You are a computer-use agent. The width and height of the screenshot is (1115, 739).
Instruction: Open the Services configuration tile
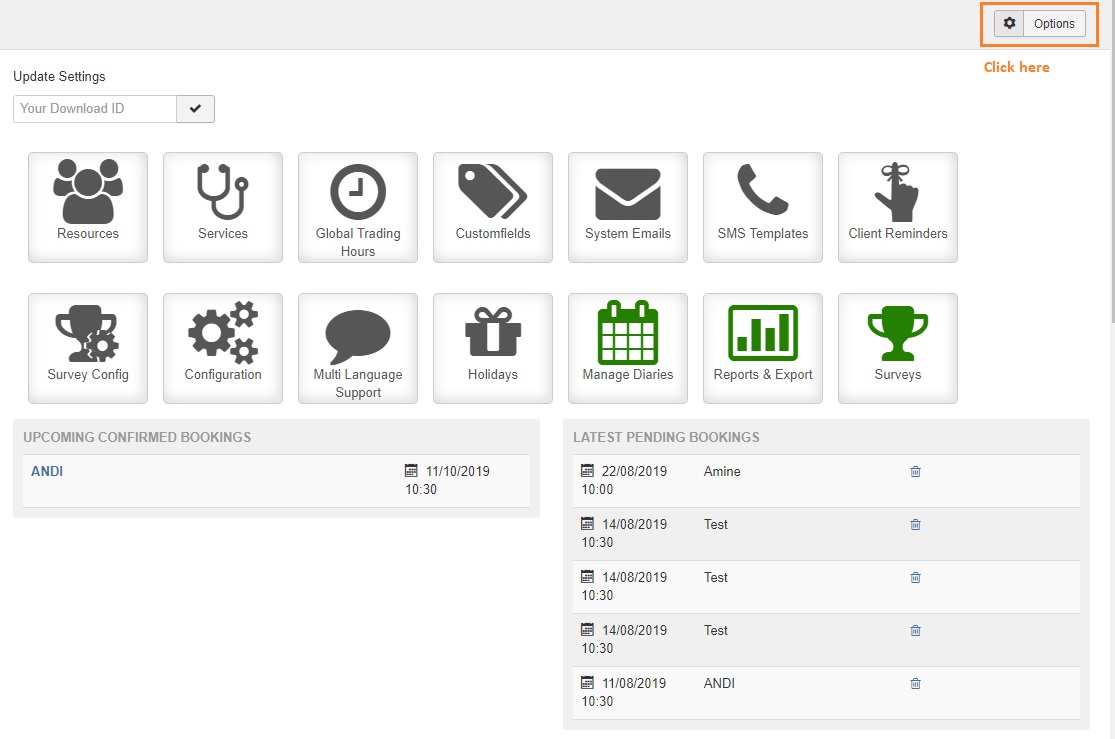(222, 207)
